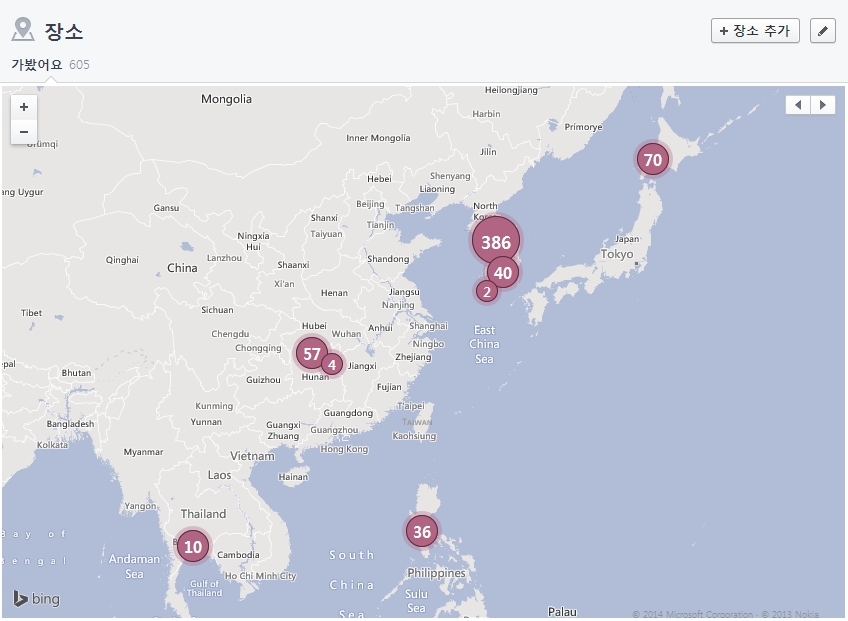Click the Inner Mongolia label

point(378,138)
